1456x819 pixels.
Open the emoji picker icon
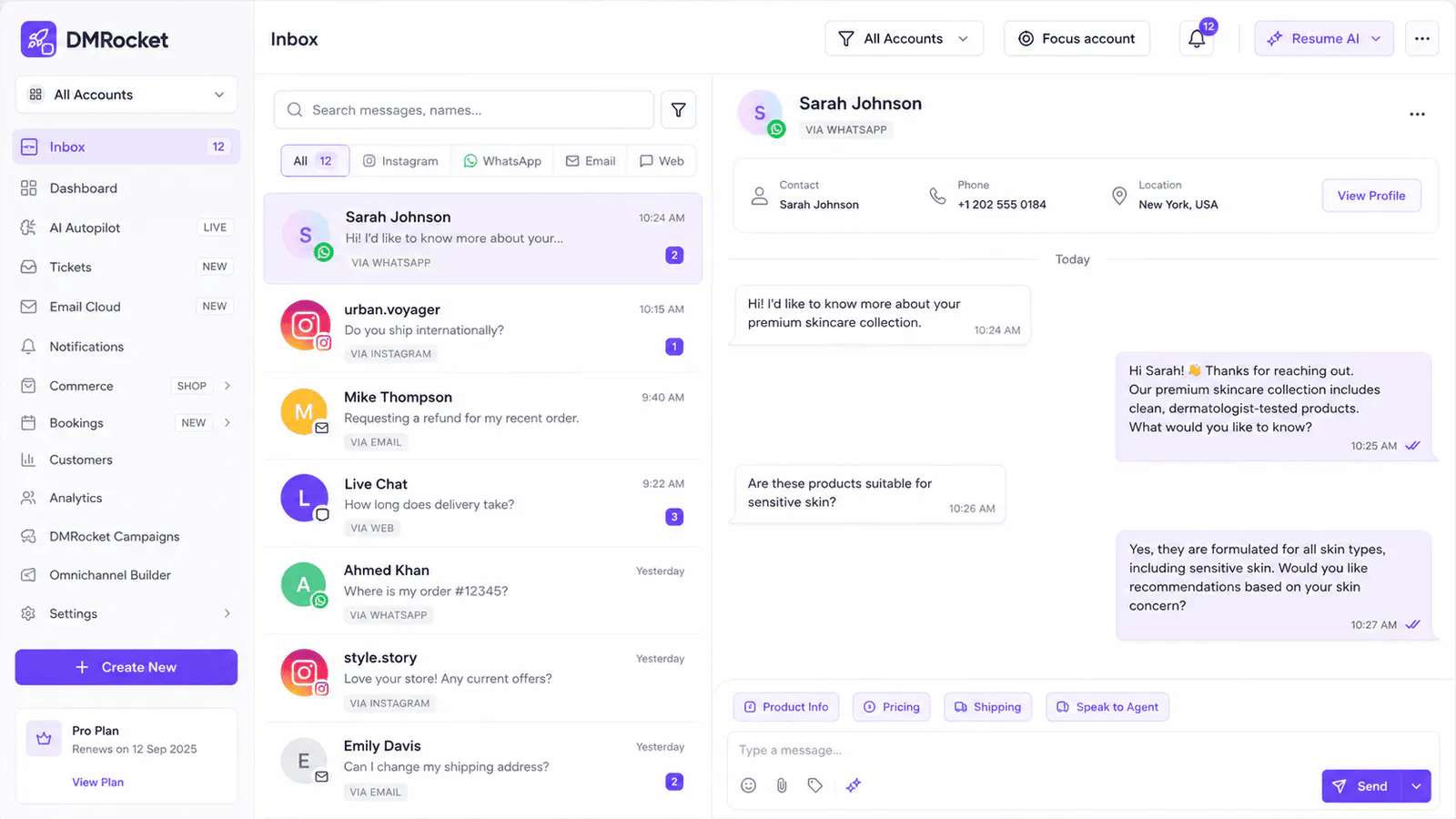click(x=748, y=785)
